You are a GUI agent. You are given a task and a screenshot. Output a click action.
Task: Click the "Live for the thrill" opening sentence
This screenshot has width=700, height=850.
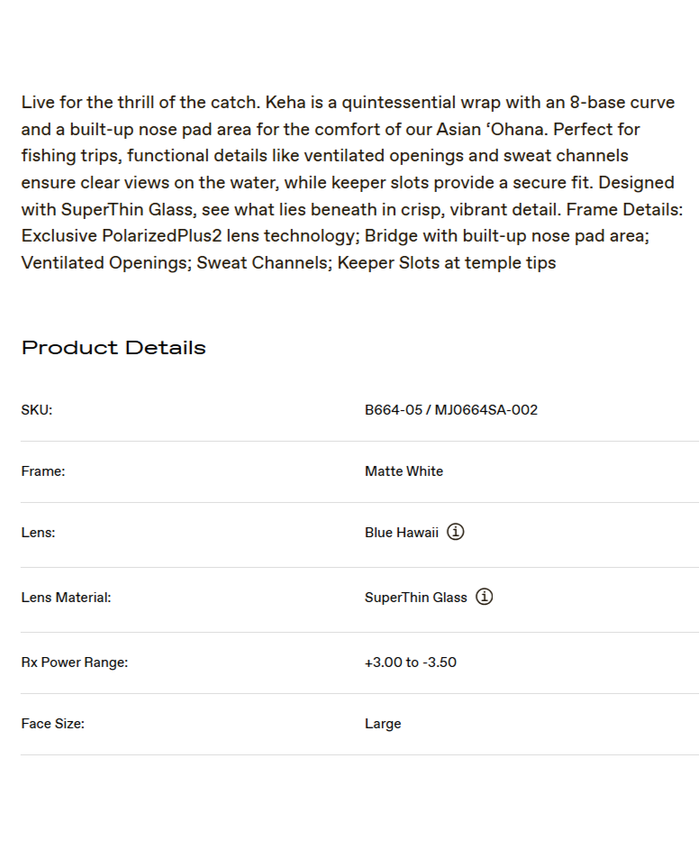pos(140,102)
